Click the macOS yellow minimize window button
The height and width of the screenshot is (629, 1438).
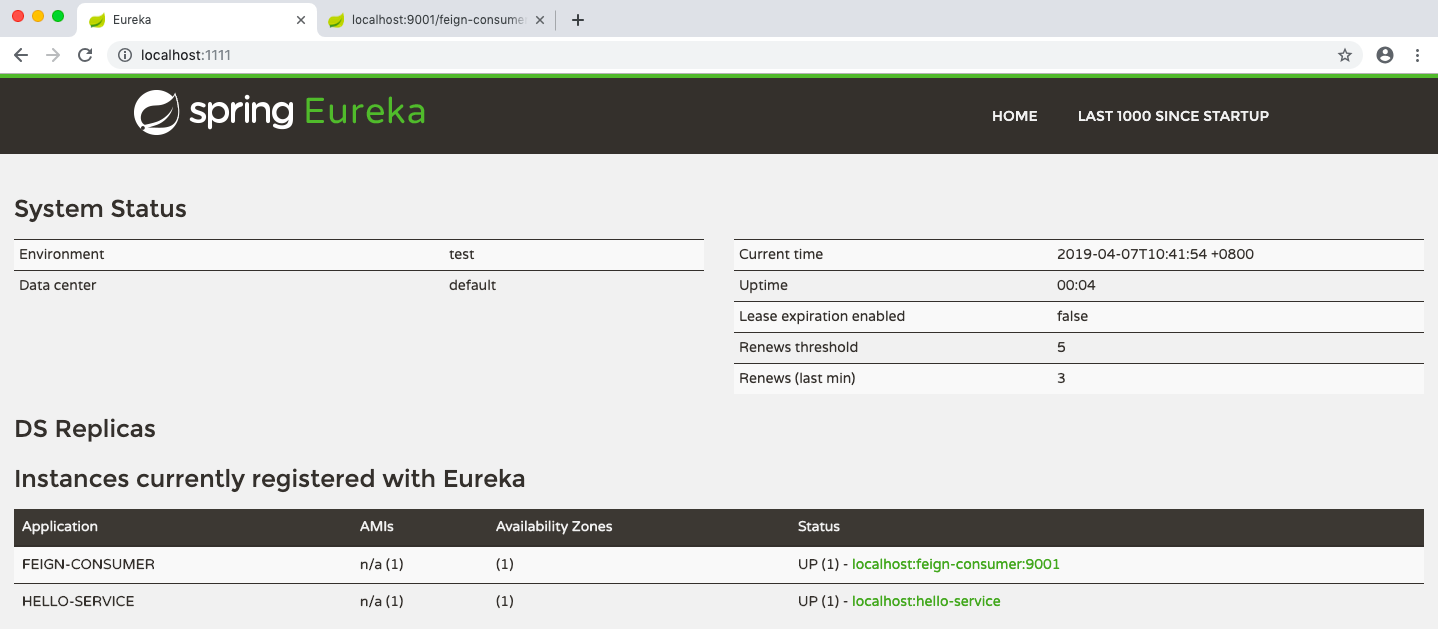38,16
